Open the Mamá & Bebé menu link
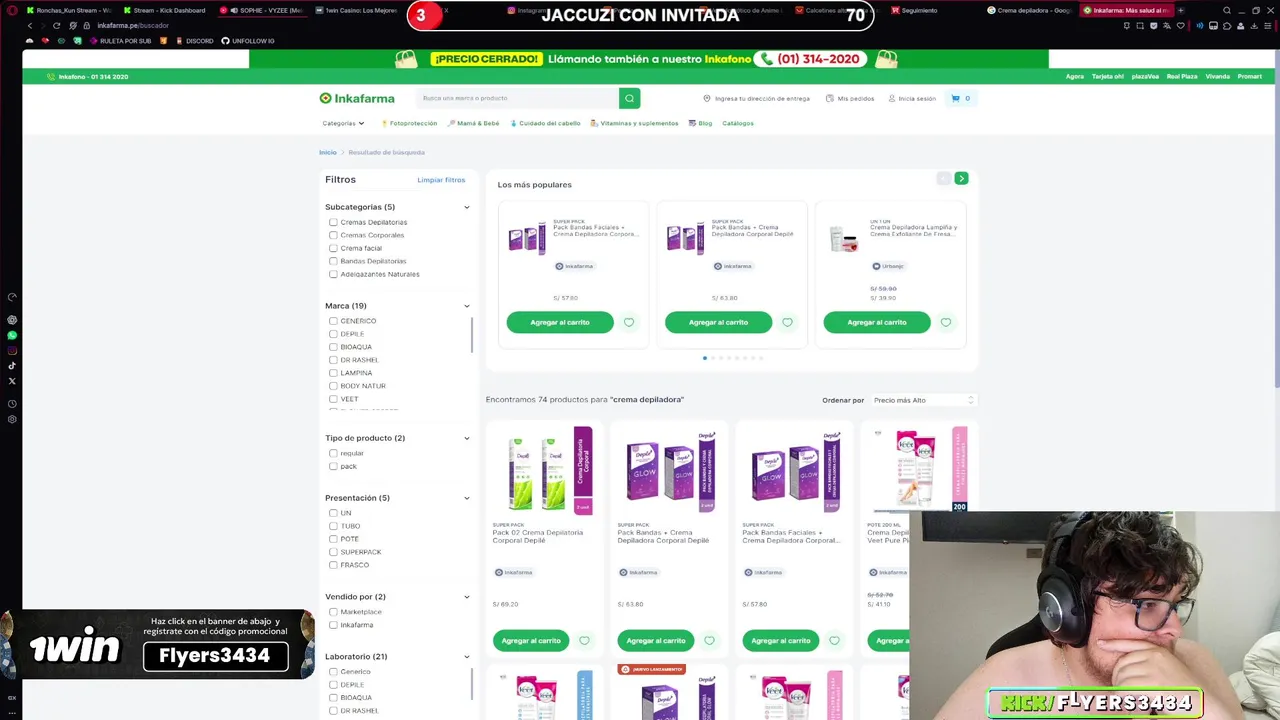This screenshot has height=720, width=1280. 473,123
